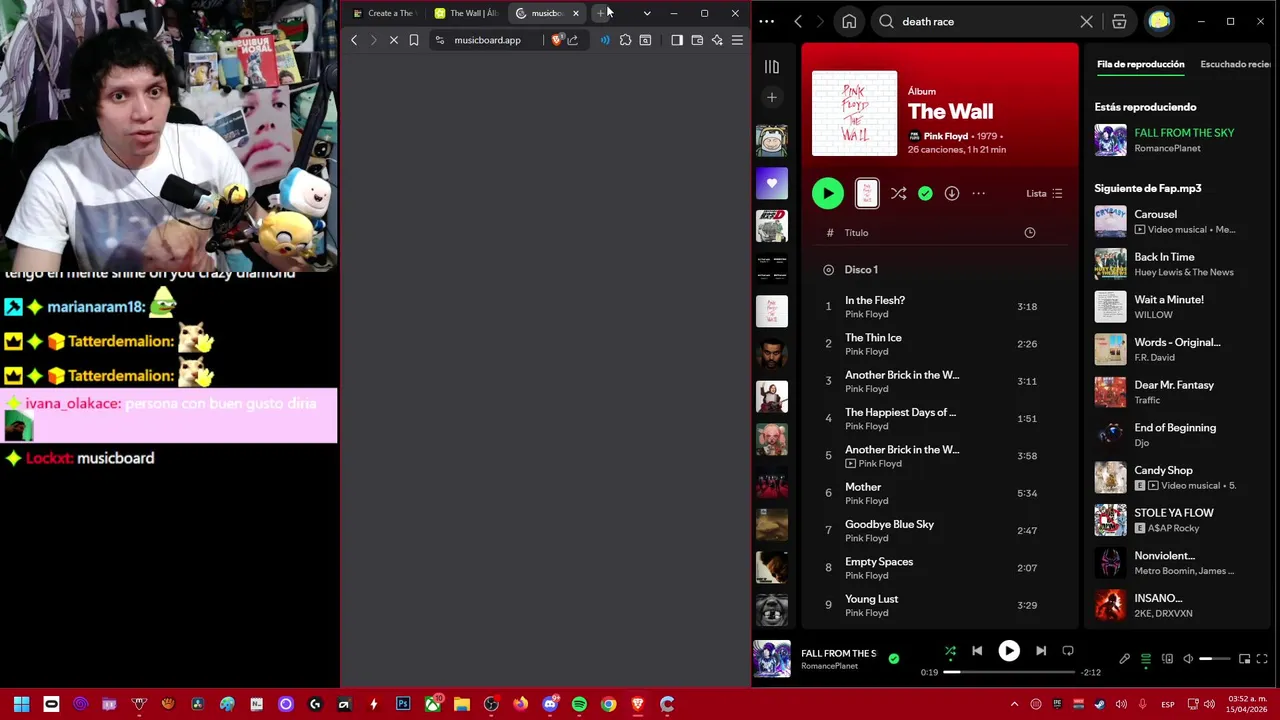Open lyrics microphone icon in Spotify
This screenshot has height=720, width=1280.
point(1124,659)
